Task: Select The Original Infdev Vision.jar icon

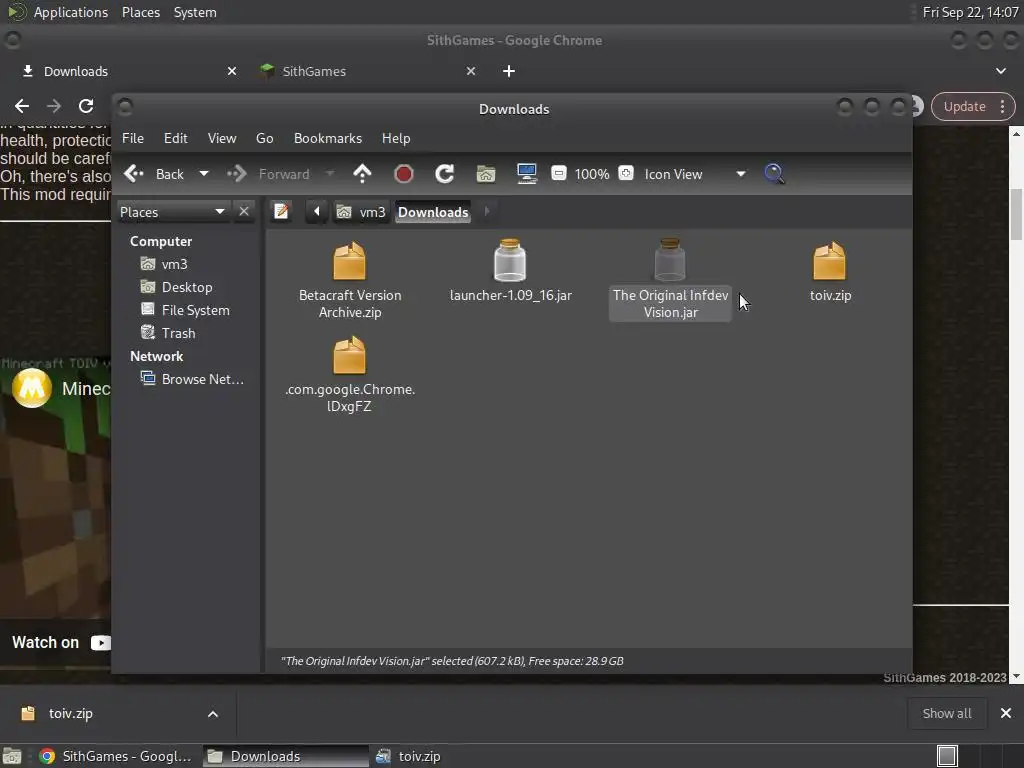Action: (x=669, y=260)
